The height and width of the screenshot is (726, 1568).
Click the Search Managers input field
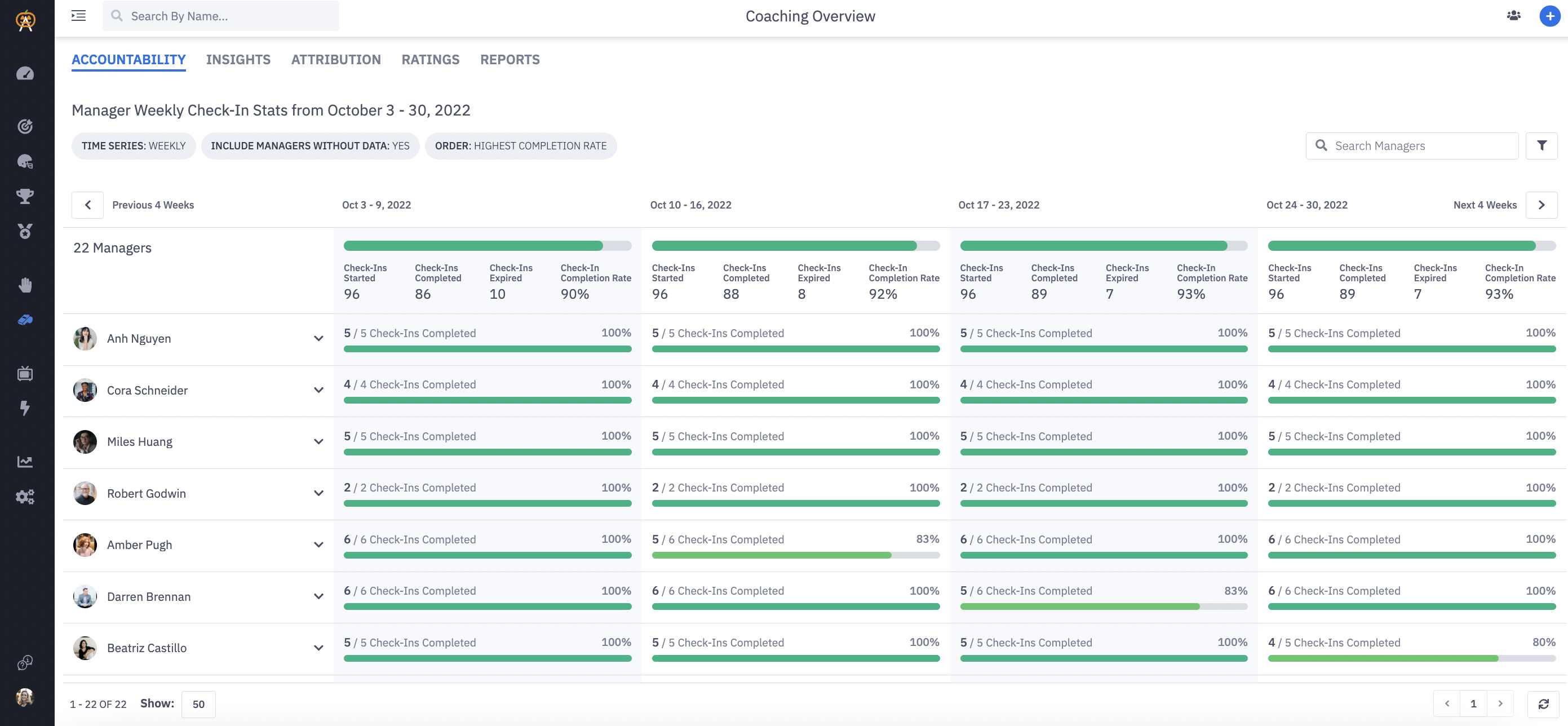1412,145
